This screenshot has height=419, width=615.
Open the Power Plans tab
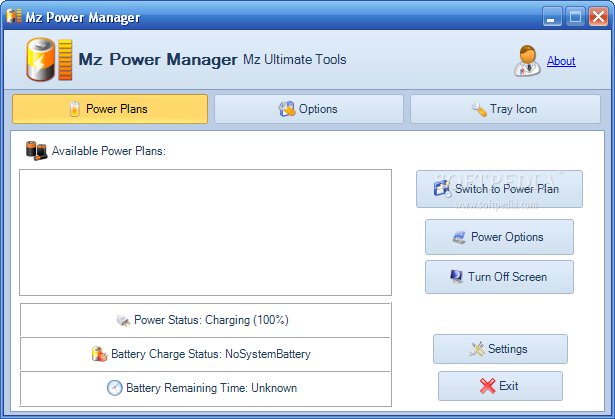[x=110, y=109]
